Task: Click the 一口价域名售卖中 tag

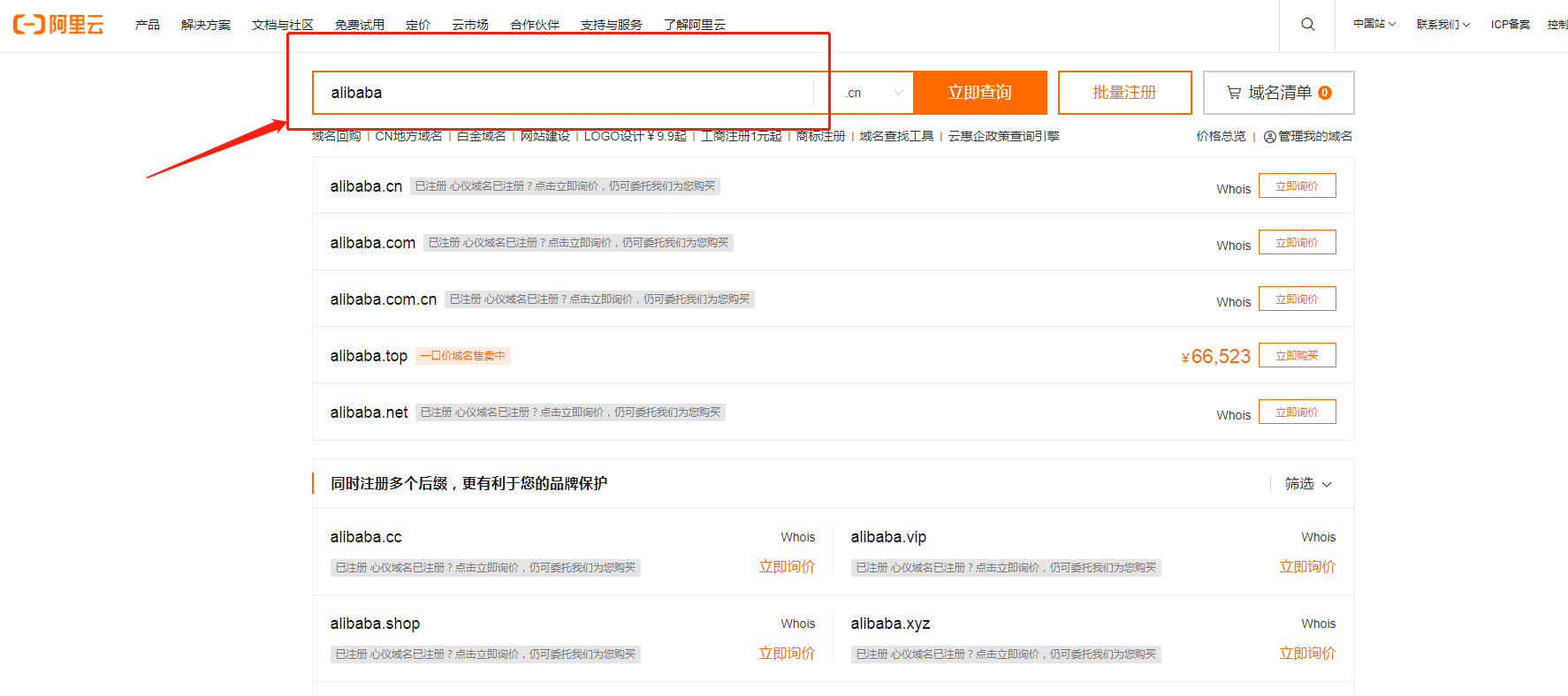Action: pyautogui.click(x=463, y=356)
